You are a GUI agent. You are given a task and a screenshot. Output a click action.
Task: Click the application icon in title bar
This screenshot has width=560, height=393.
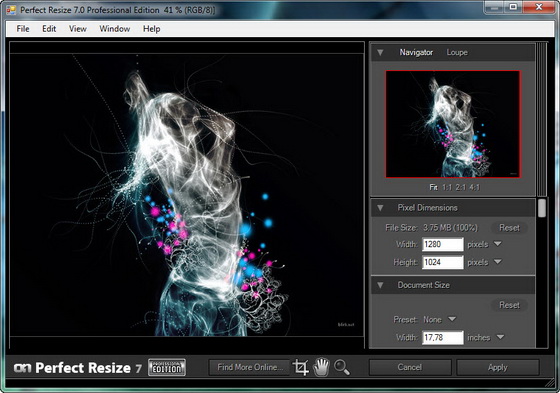[x=11, y=10]
